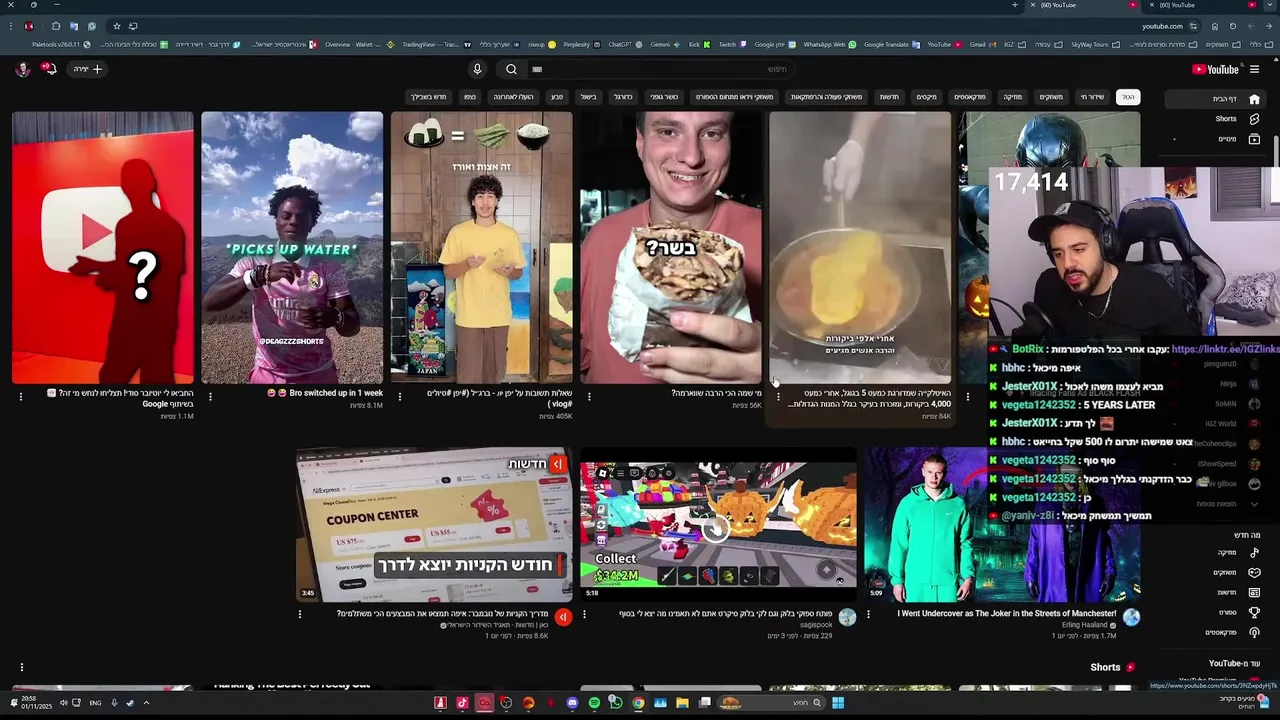
Task: Select the שידור חי (Live) filter chip
Action: 1091,97
